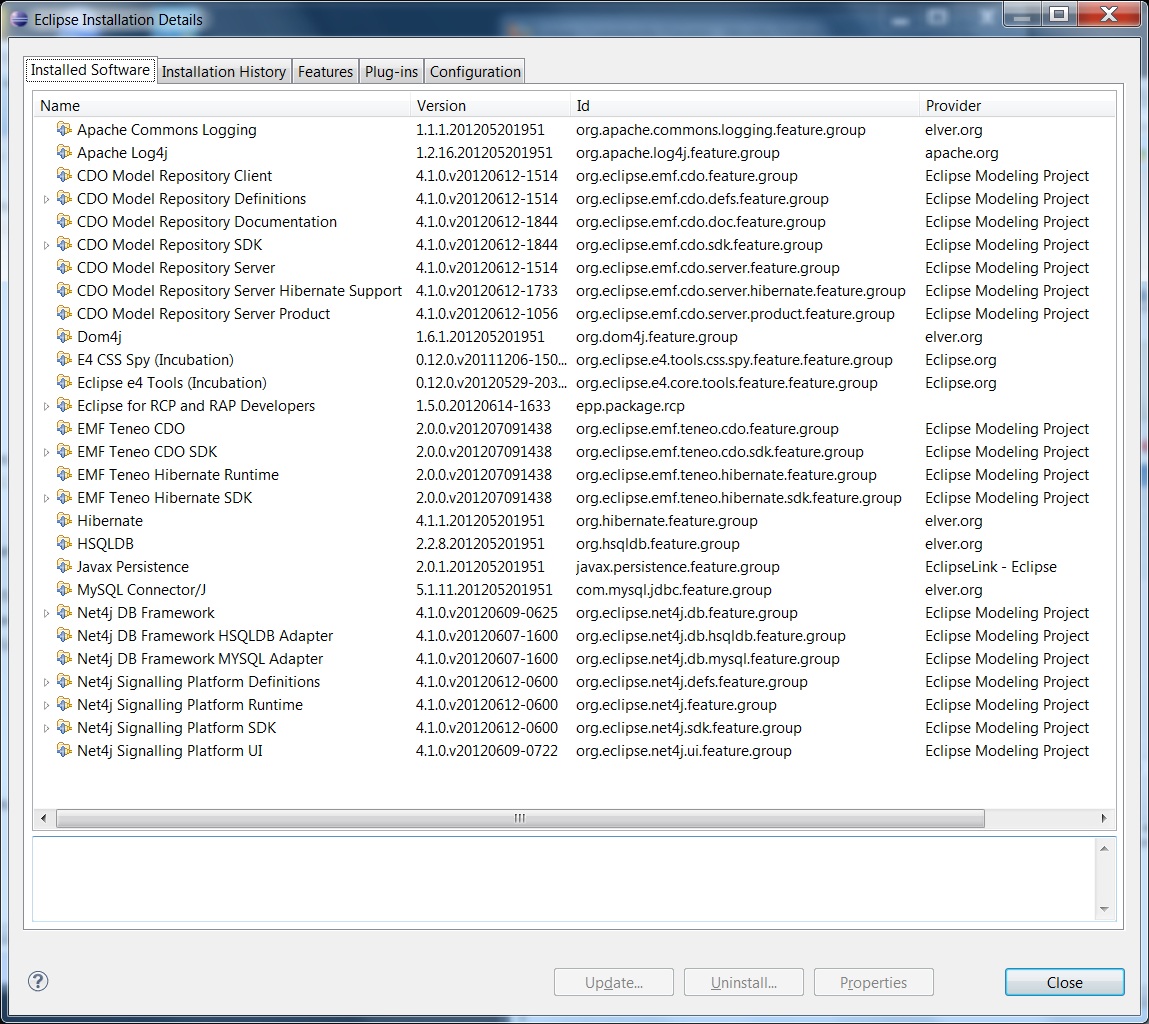Click the horizontal scrollbar left arrow
This screenshot has height=1024, width=1149.
(x=43, y=818)
